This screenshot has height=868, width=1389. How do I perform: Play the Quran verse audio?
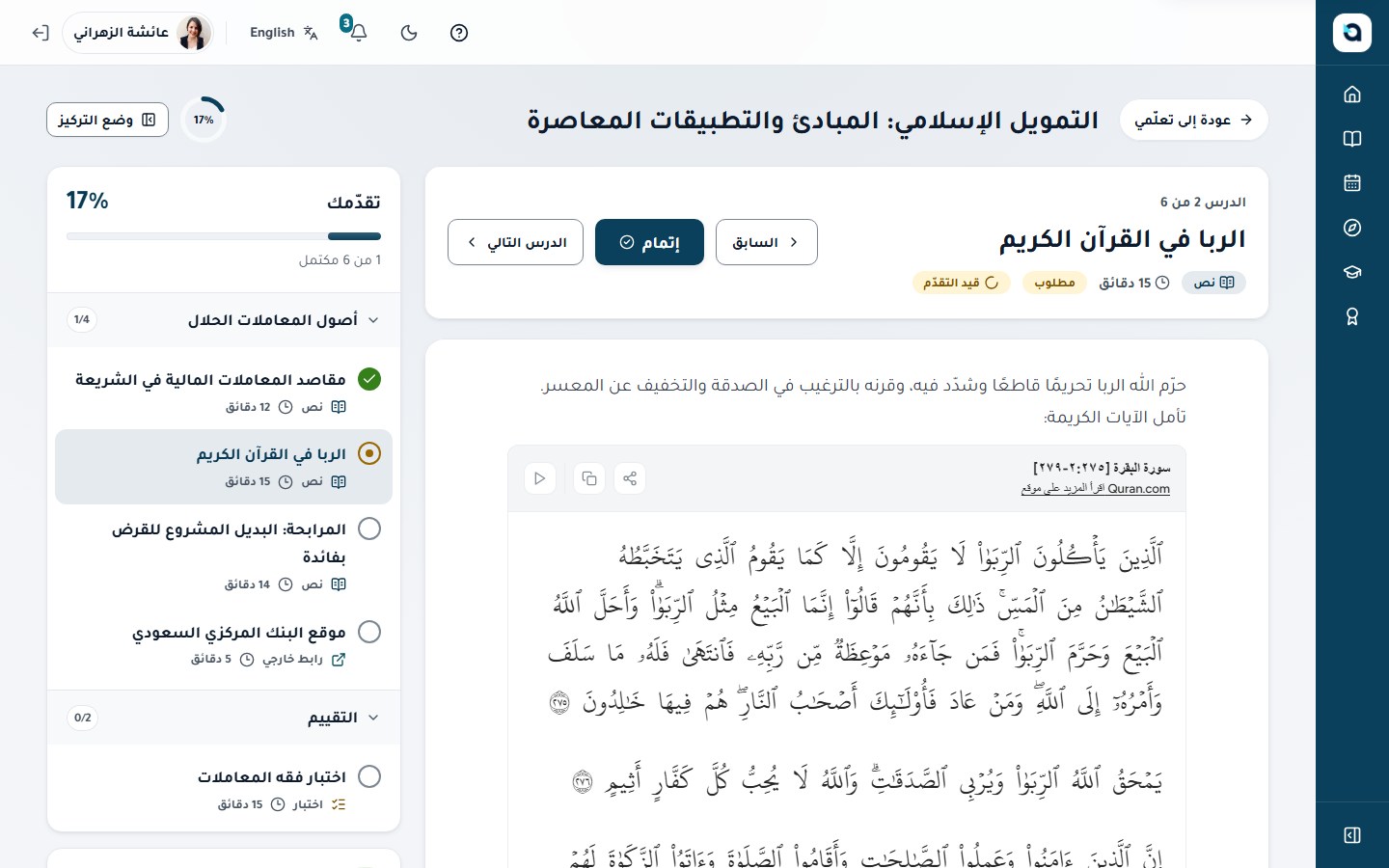pyautogui.click(x=540, y=478)
